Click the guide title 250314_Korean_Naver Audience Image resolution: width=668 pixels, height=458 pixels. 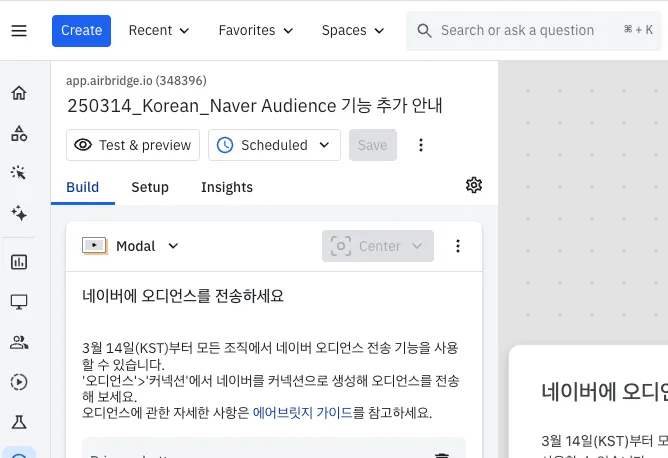click(255, 106)
